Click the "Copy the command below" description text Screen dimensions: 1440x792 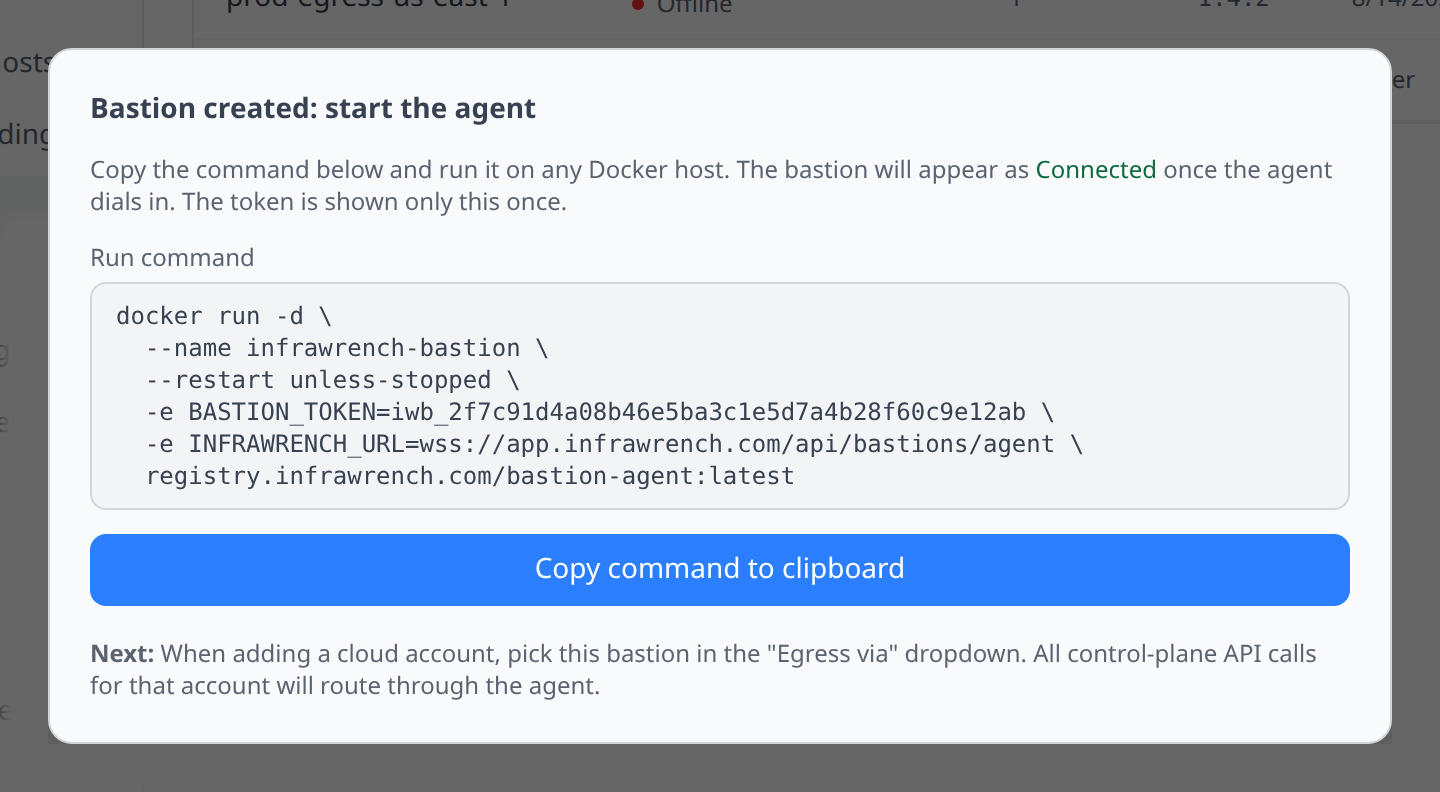tap(711, 185)
